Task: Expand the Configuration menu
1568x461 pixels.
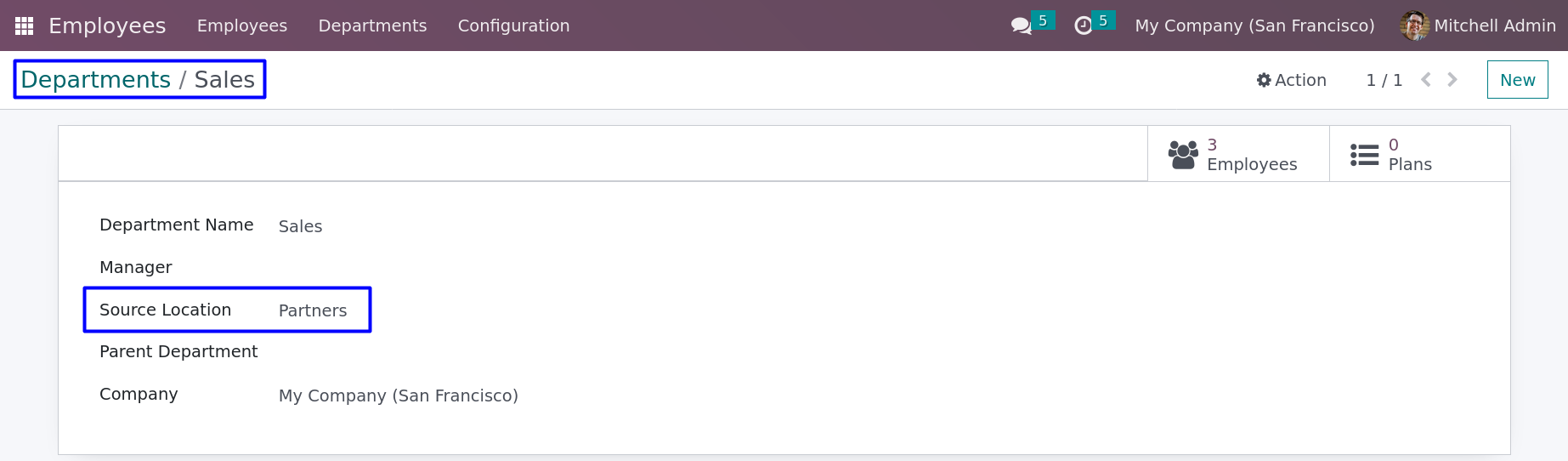Action: (x=513, y=26)
